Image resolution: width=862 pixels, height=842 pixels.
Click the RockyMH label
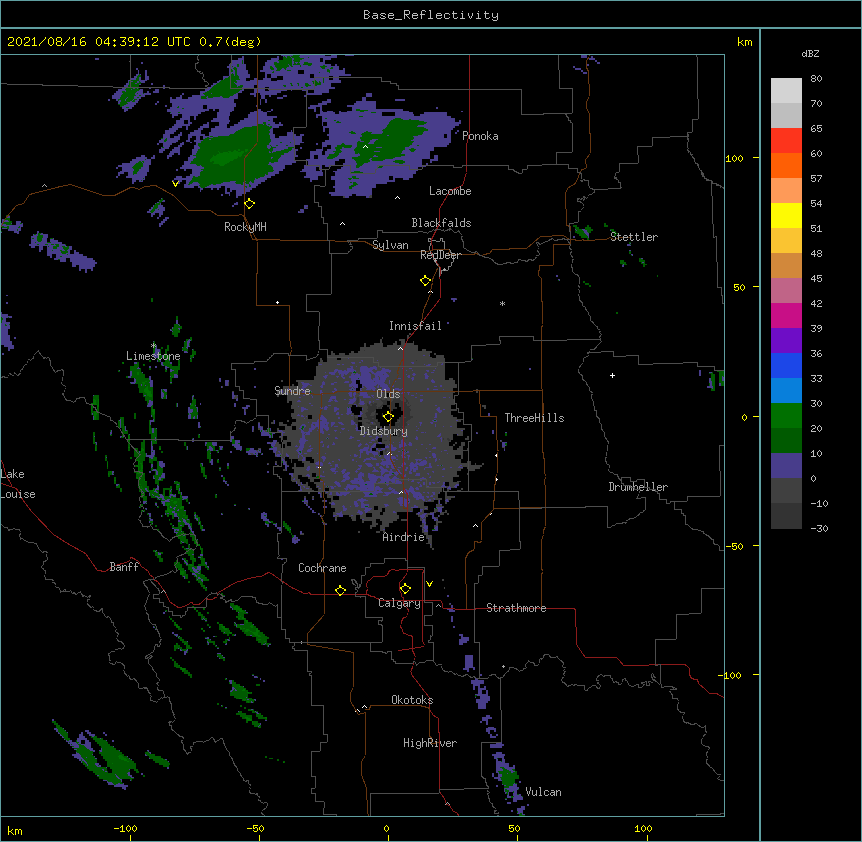pos(245,227)
